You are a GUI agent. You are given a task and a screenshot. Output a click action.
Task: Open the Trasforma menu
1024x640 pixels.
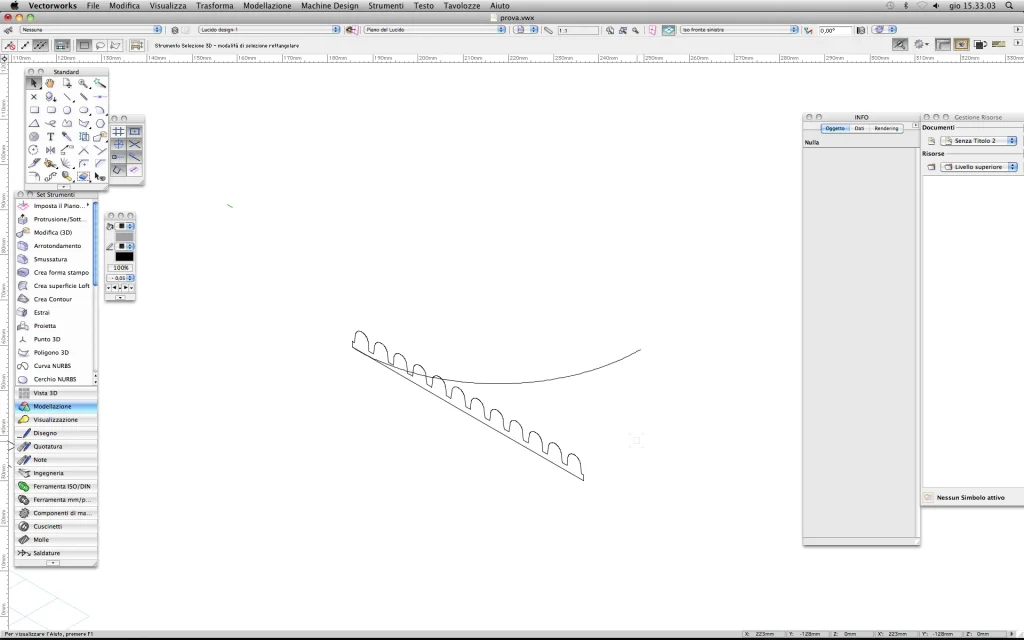214,6
